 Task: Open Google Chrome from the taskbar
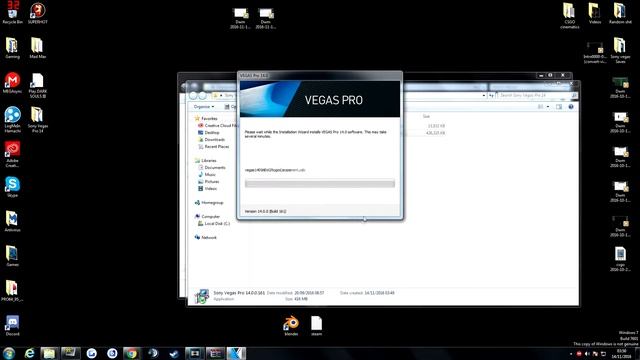(131, 353)
